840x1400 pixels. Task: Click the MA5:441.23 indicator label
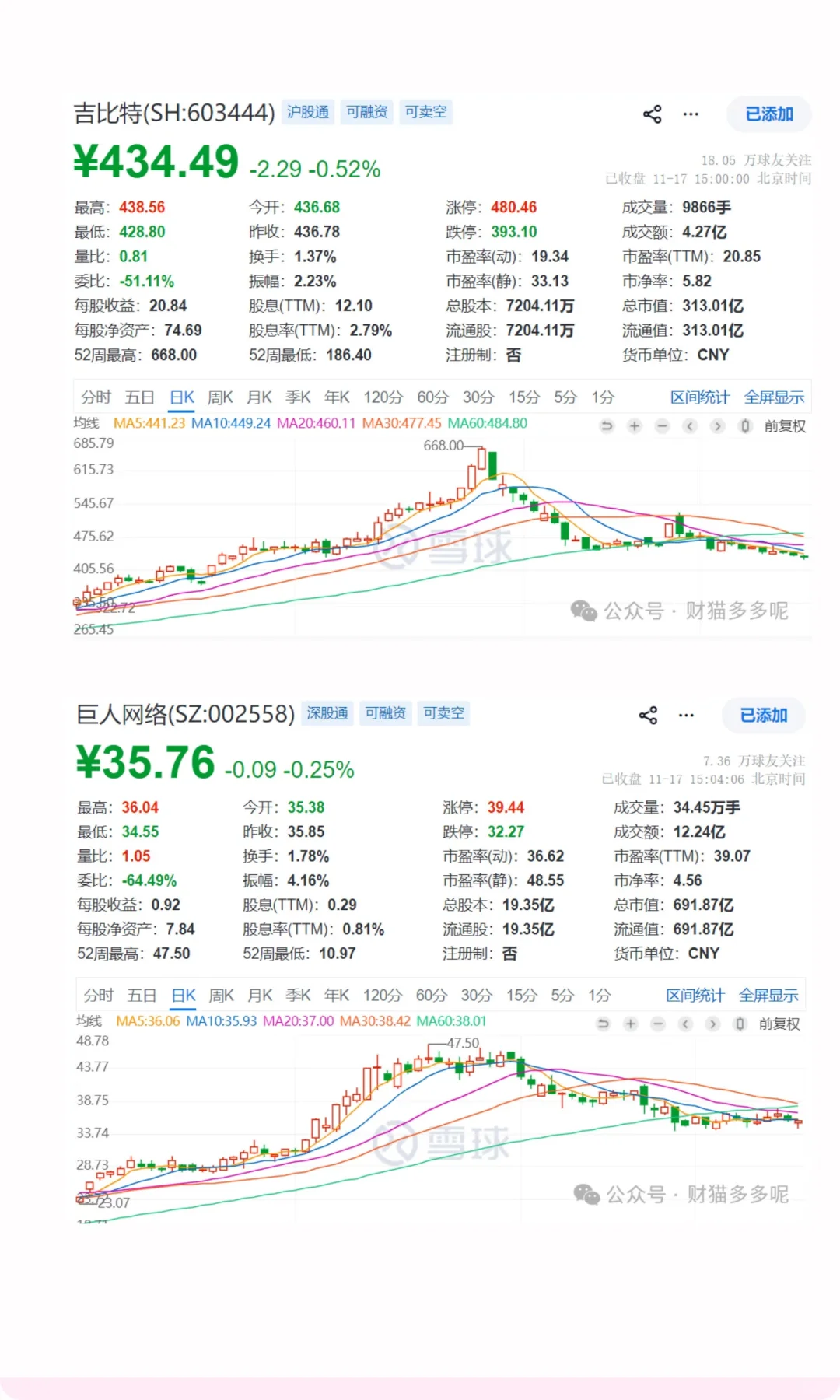tap(149, 423)
